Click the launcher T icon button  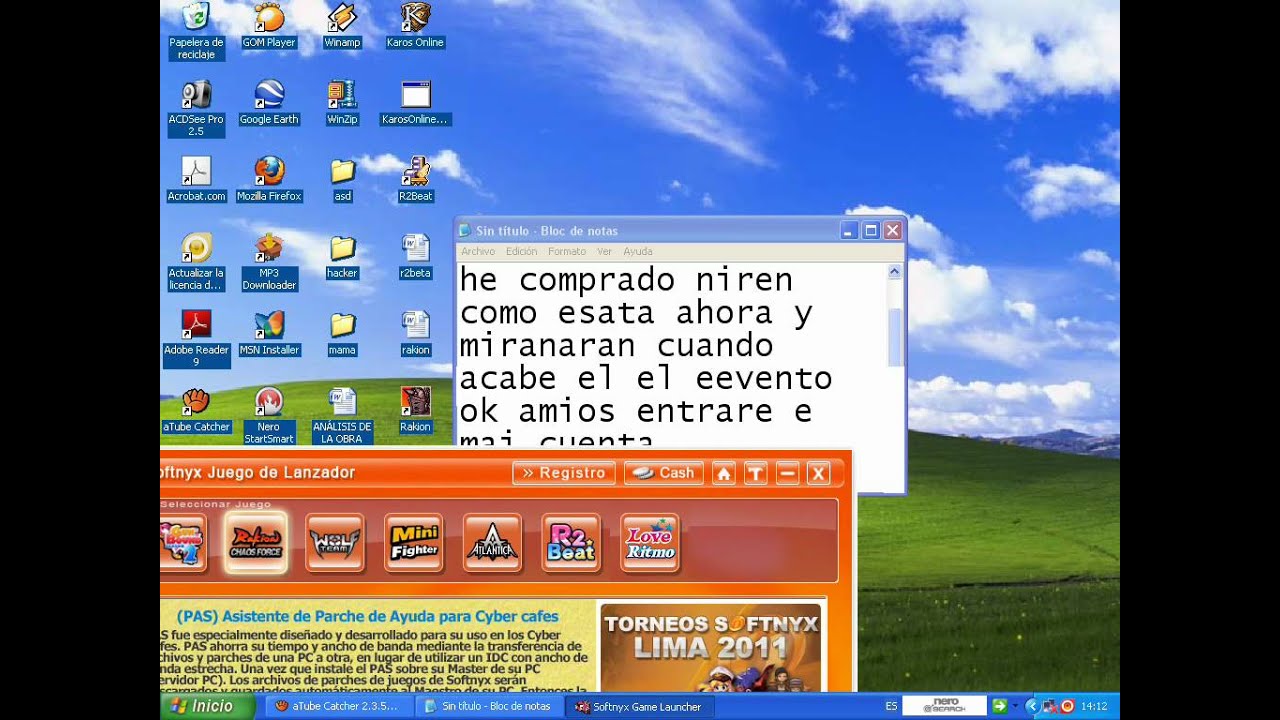tap(755, 473)
